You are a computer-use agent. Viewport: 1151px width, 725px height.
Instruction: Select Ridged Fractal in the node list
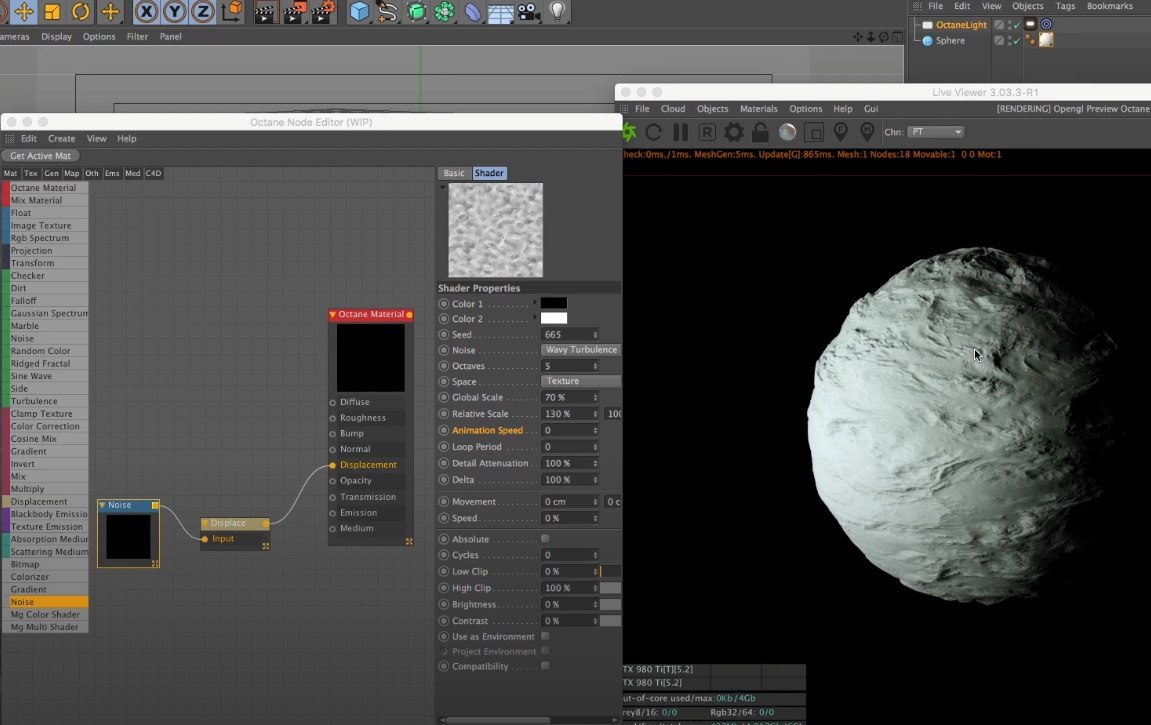click(45, 364)
